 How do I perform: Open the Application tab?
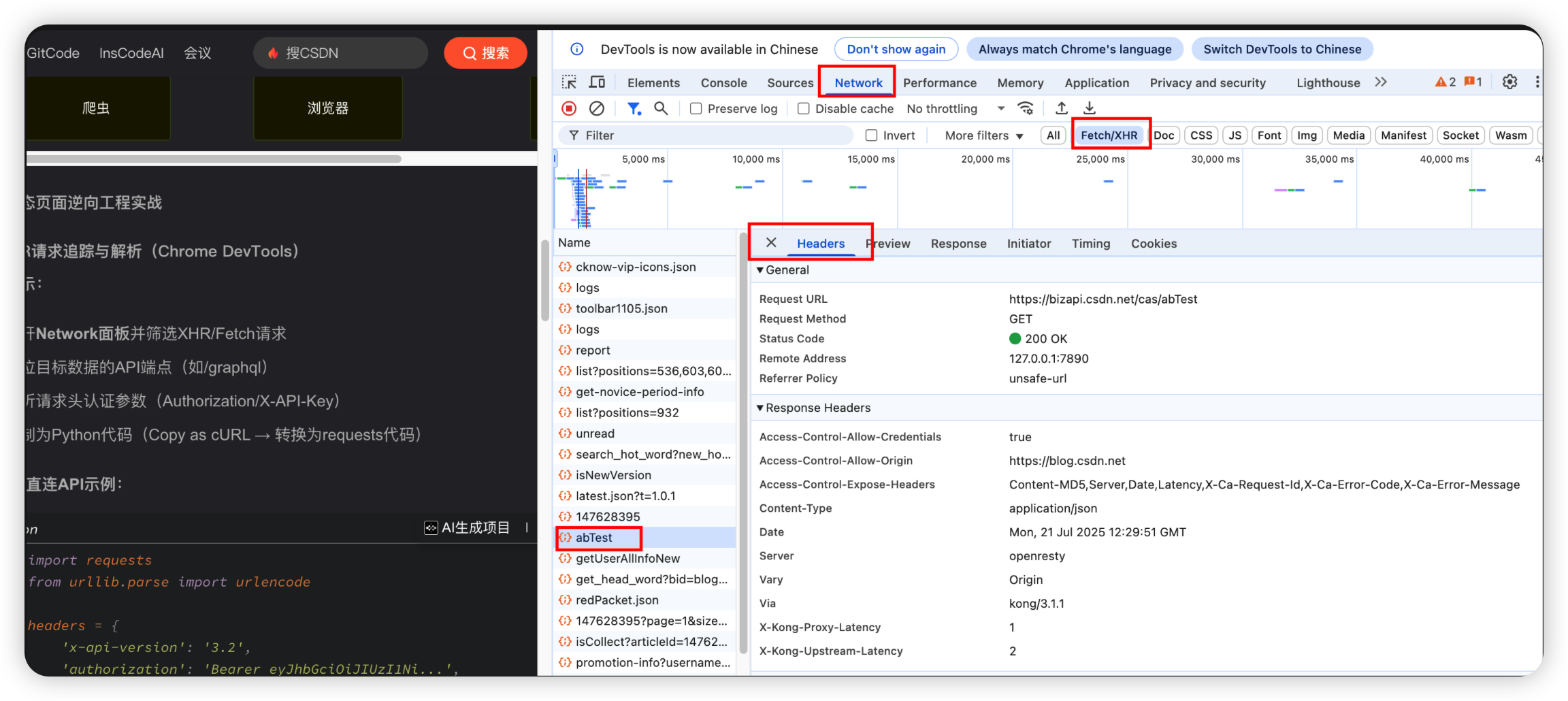click(1096, 82)
